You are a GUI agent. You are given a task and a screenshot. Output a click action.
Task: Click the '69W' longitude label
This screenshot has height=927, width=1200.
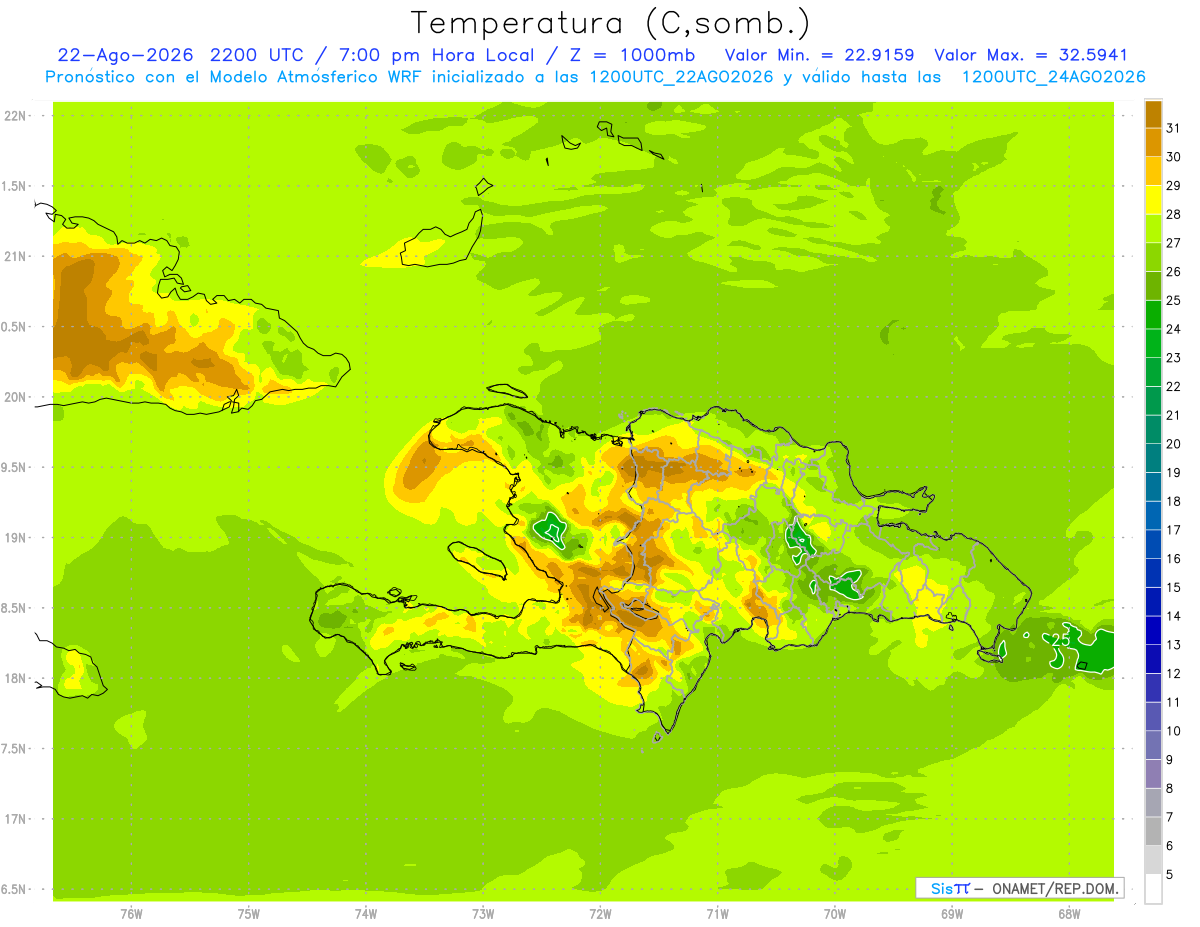pyautogui.click(x=951, y=914)
